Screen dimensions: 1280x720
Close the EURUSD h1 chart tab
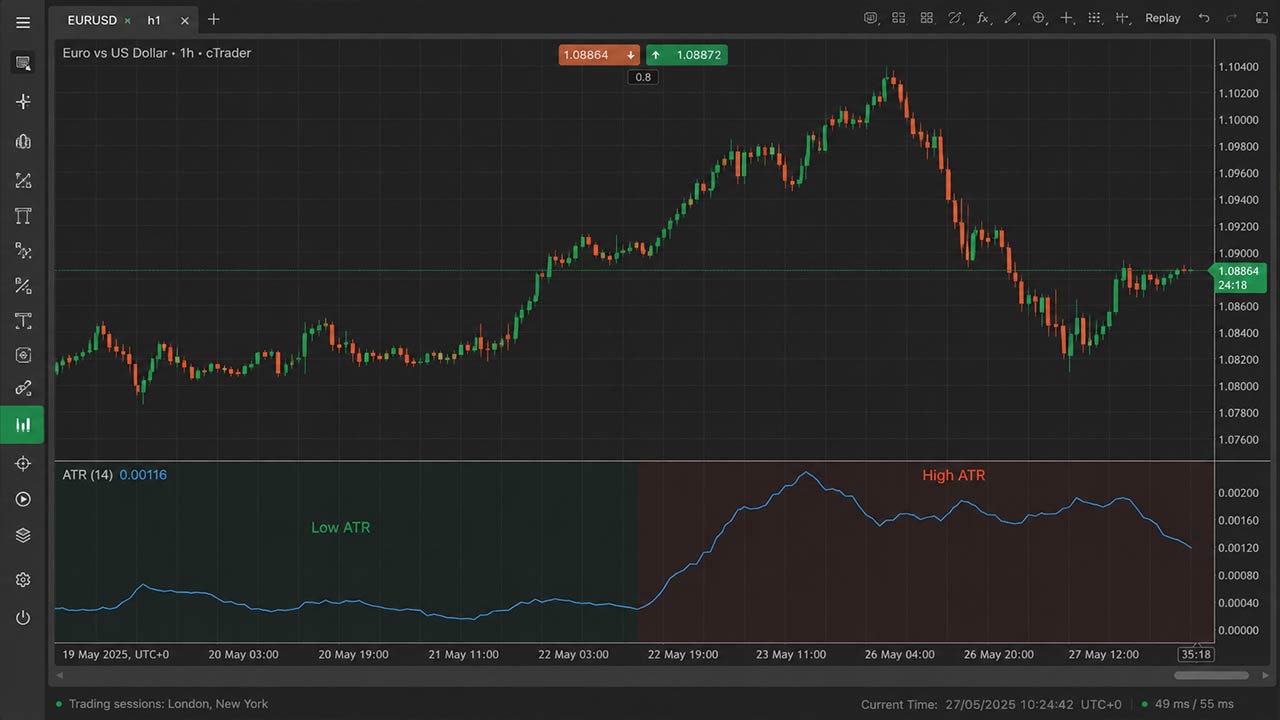tap(184, 20)
